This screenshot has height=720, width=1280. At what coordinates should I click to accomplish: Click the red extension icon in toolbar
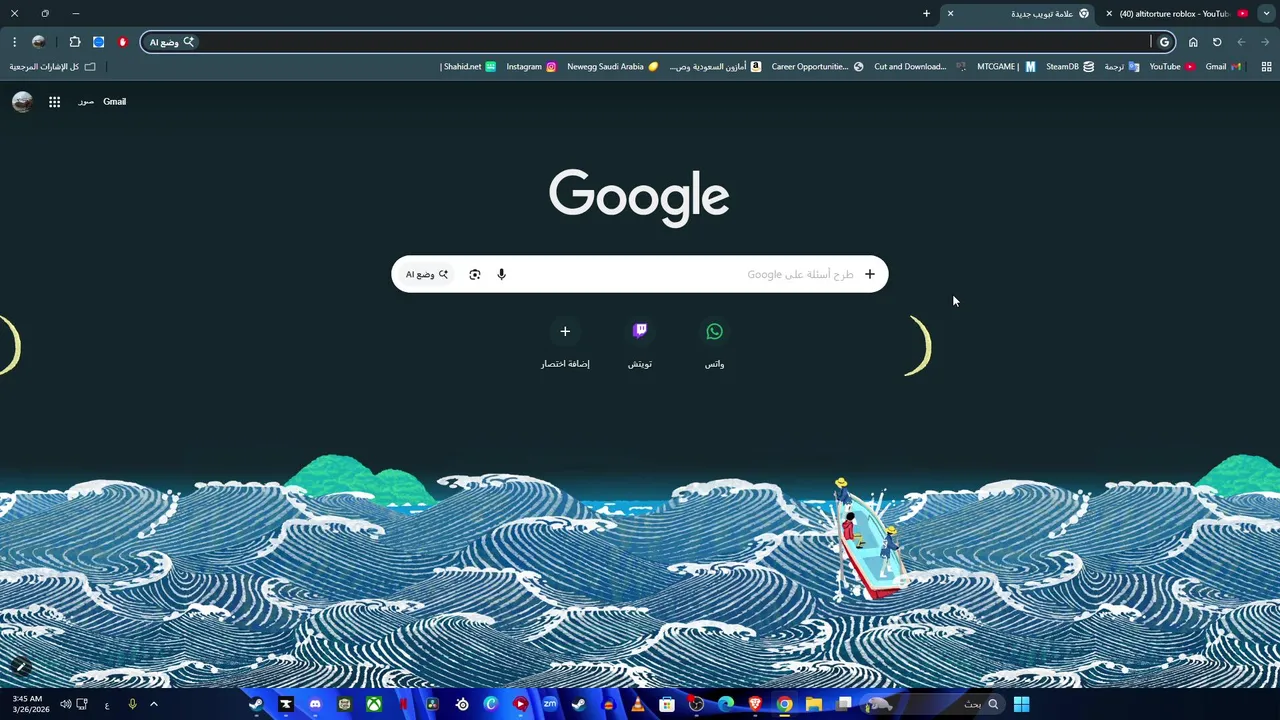123,42
